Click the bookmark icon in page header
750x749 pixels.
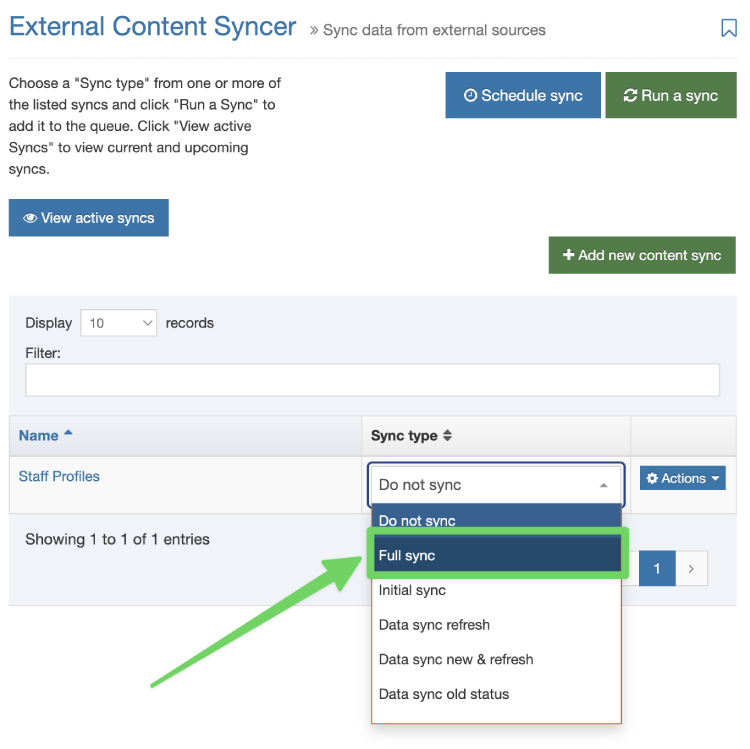(x=729, y=28)
